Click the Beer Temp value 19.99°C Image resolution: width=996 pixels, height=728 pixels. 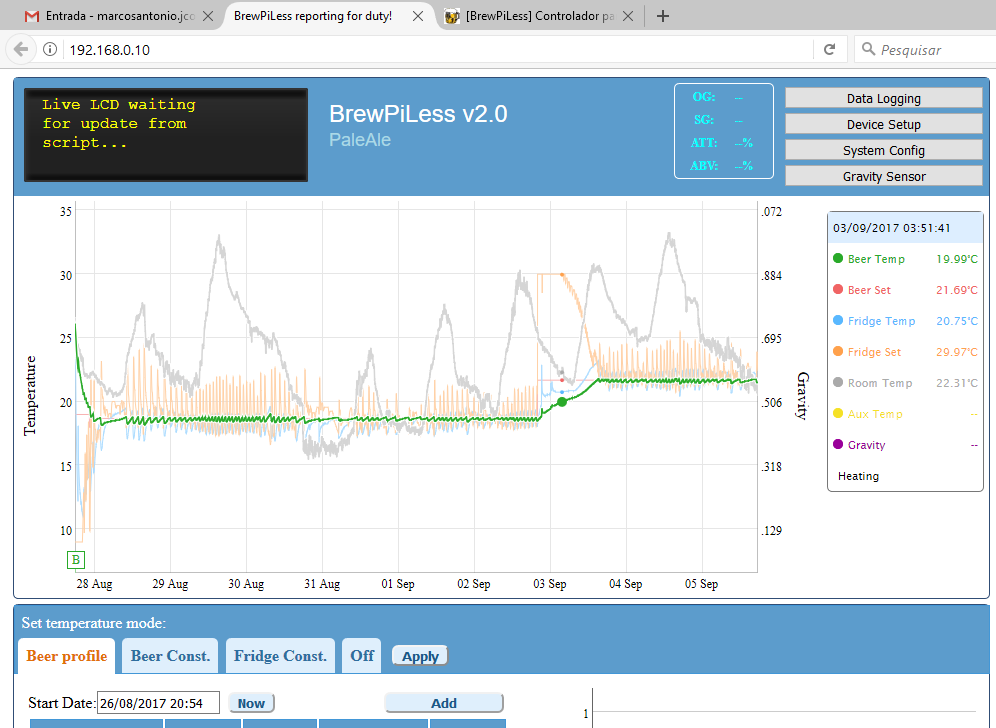click(x=957, y=259)
